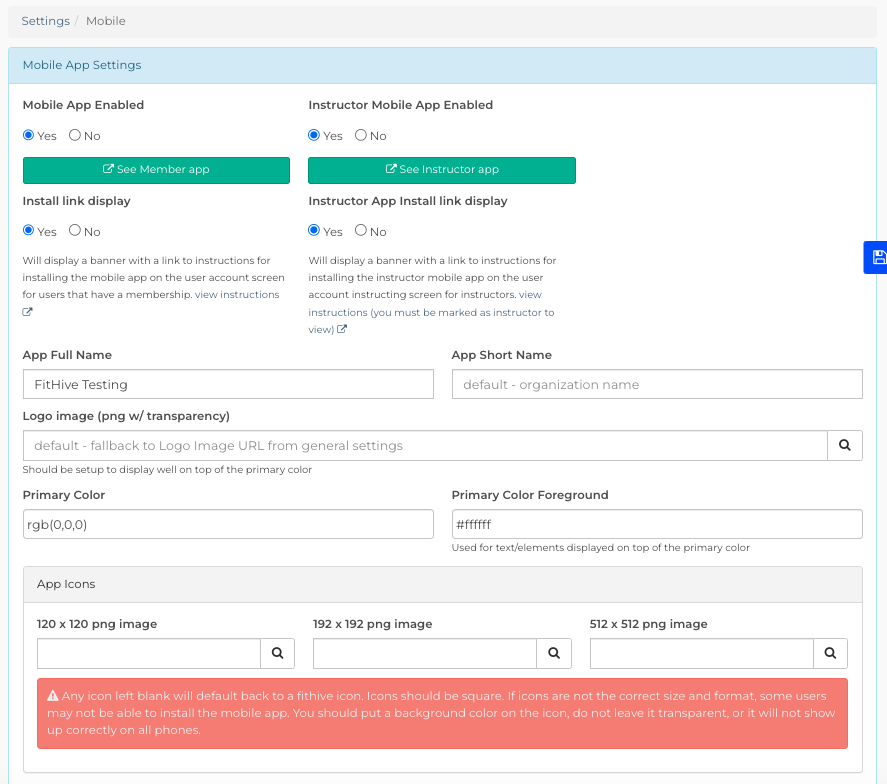Click external link icon after instructor view link
The height and width of the screenshot is (784, 887).
pos(342,329)
